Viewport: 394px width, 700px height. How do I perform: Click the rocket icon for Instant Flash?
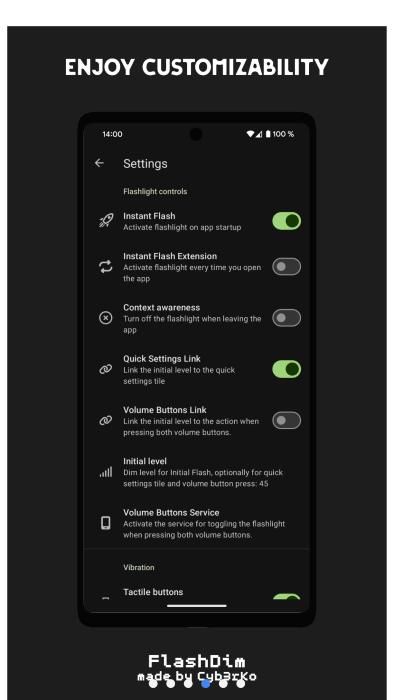[106, 221]
